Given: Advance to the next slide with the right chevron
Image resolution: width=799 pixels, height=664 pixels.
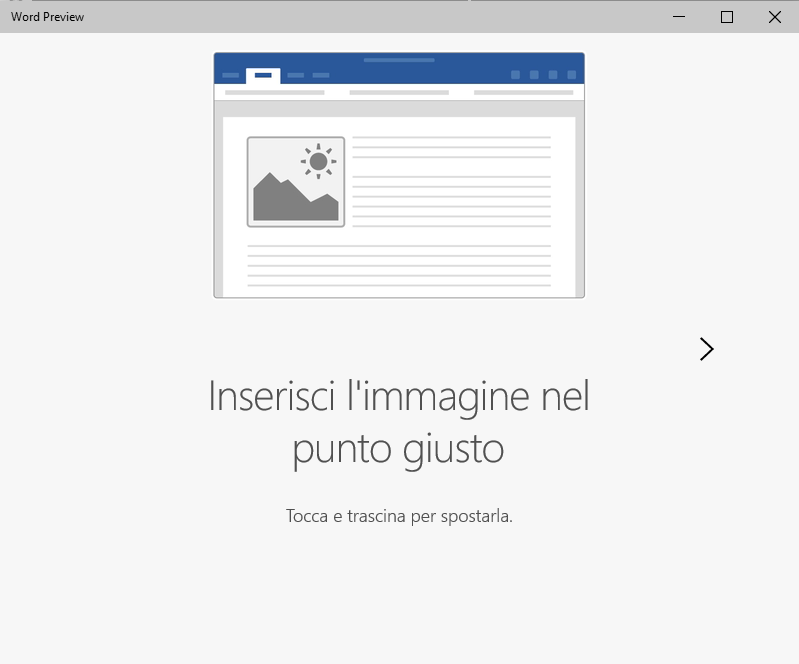Looking at the screenshot, I should pos(706,348).
